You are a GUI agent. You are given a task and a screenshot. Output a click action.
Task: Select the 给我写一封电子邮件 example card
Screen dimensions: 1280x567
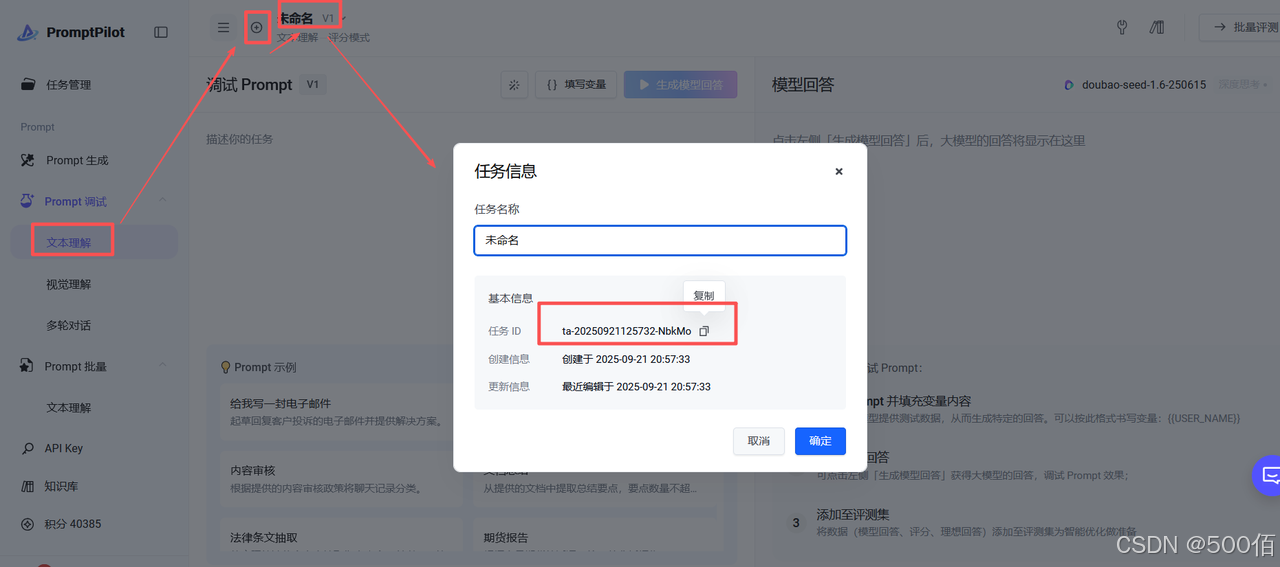point(340,412)
